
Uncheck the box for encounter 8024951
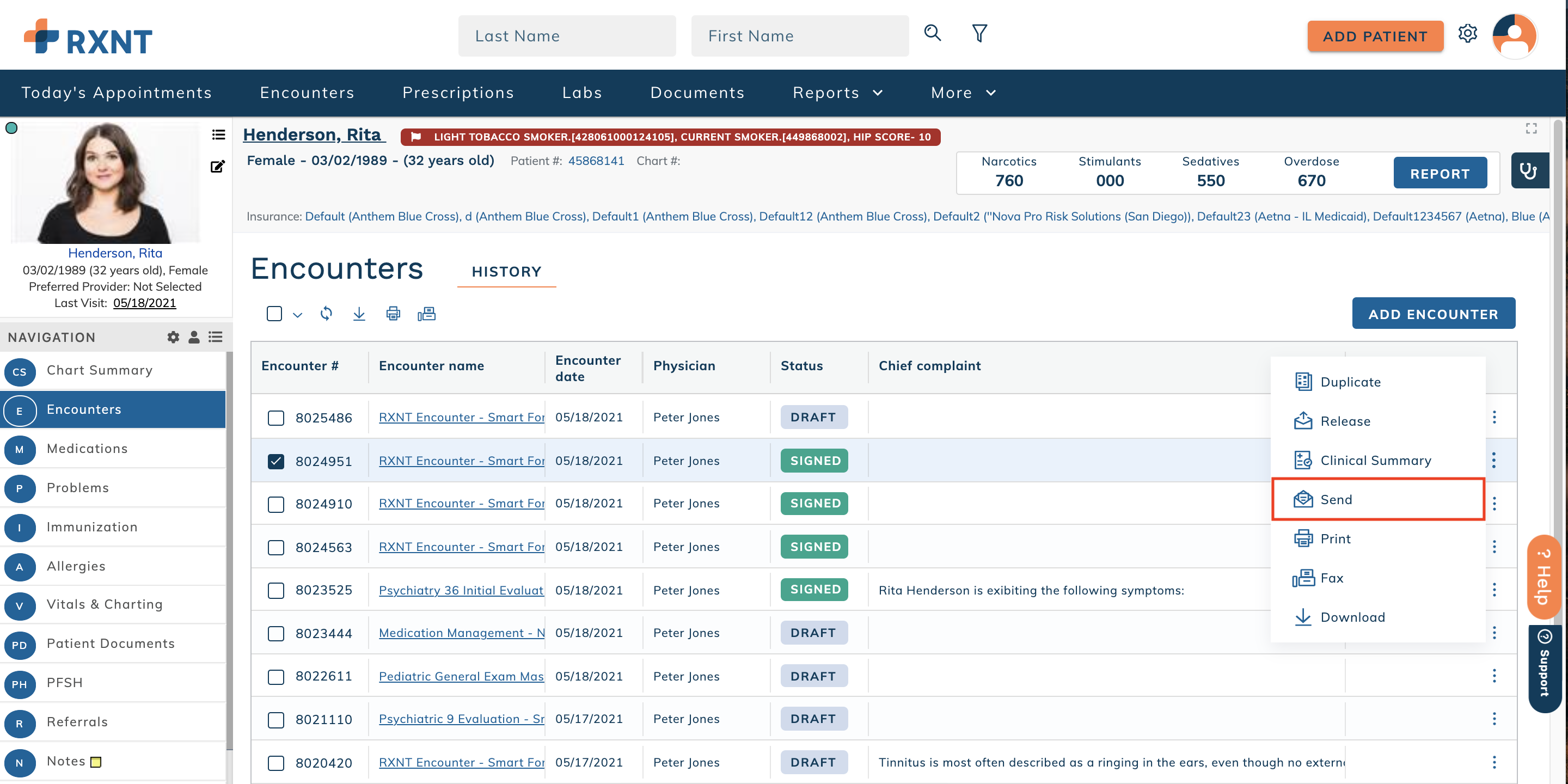point(277,461)
